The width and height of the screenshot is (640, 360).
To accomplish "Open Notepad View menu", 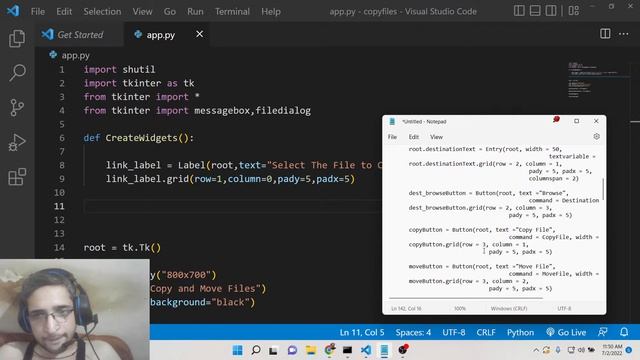I will [436, 137].
